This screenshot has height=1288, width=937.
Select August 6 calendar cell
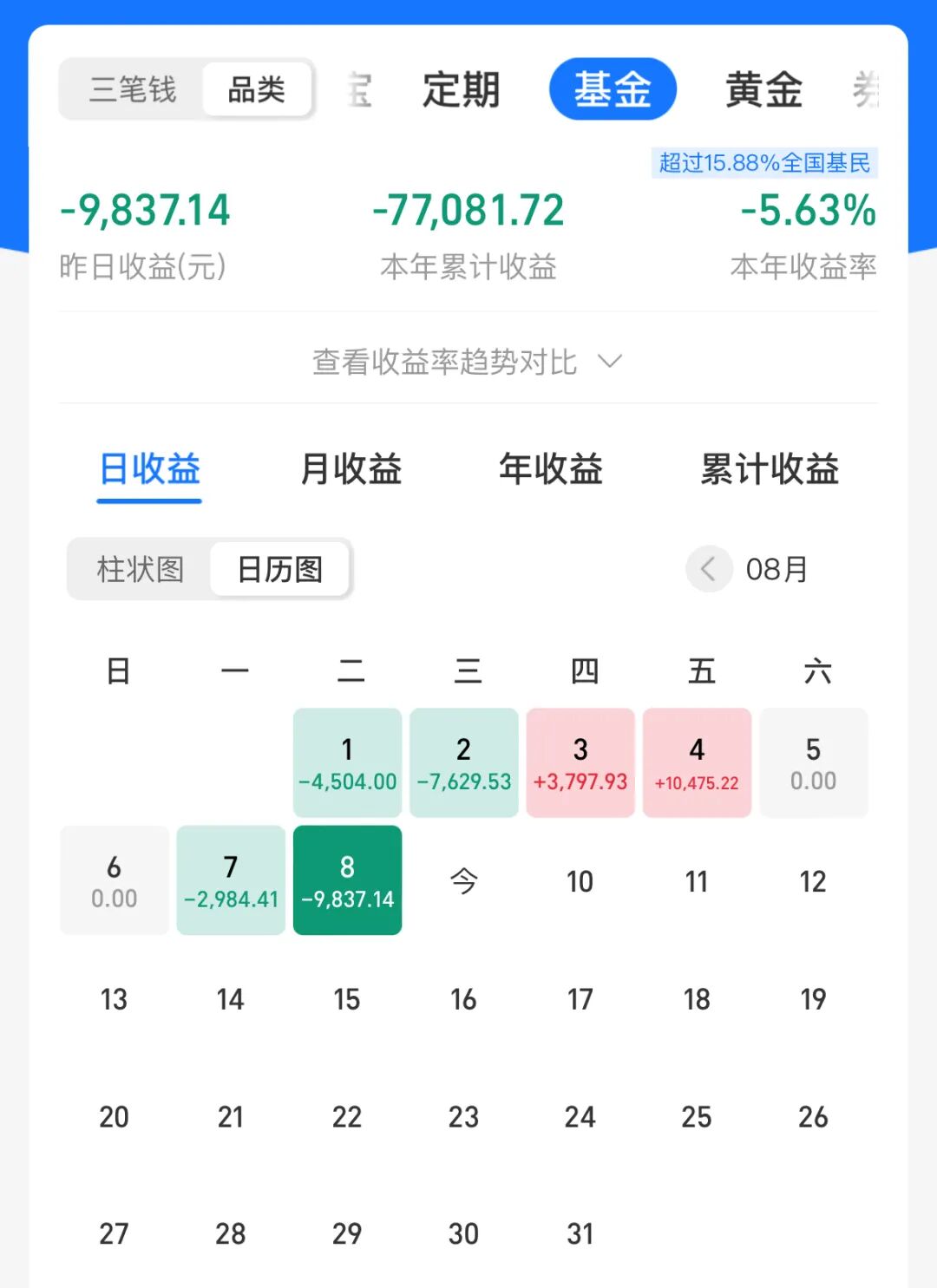point(115,880)
